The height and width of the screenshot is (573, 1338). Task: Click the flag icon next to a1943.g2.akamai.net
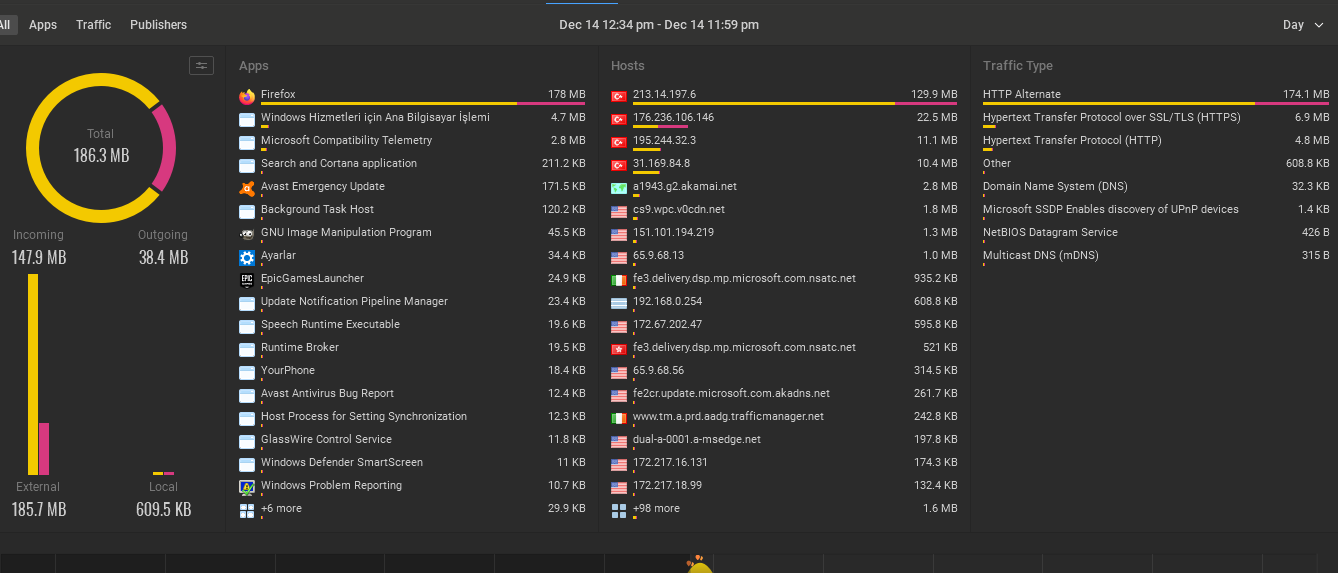[619, 188]
